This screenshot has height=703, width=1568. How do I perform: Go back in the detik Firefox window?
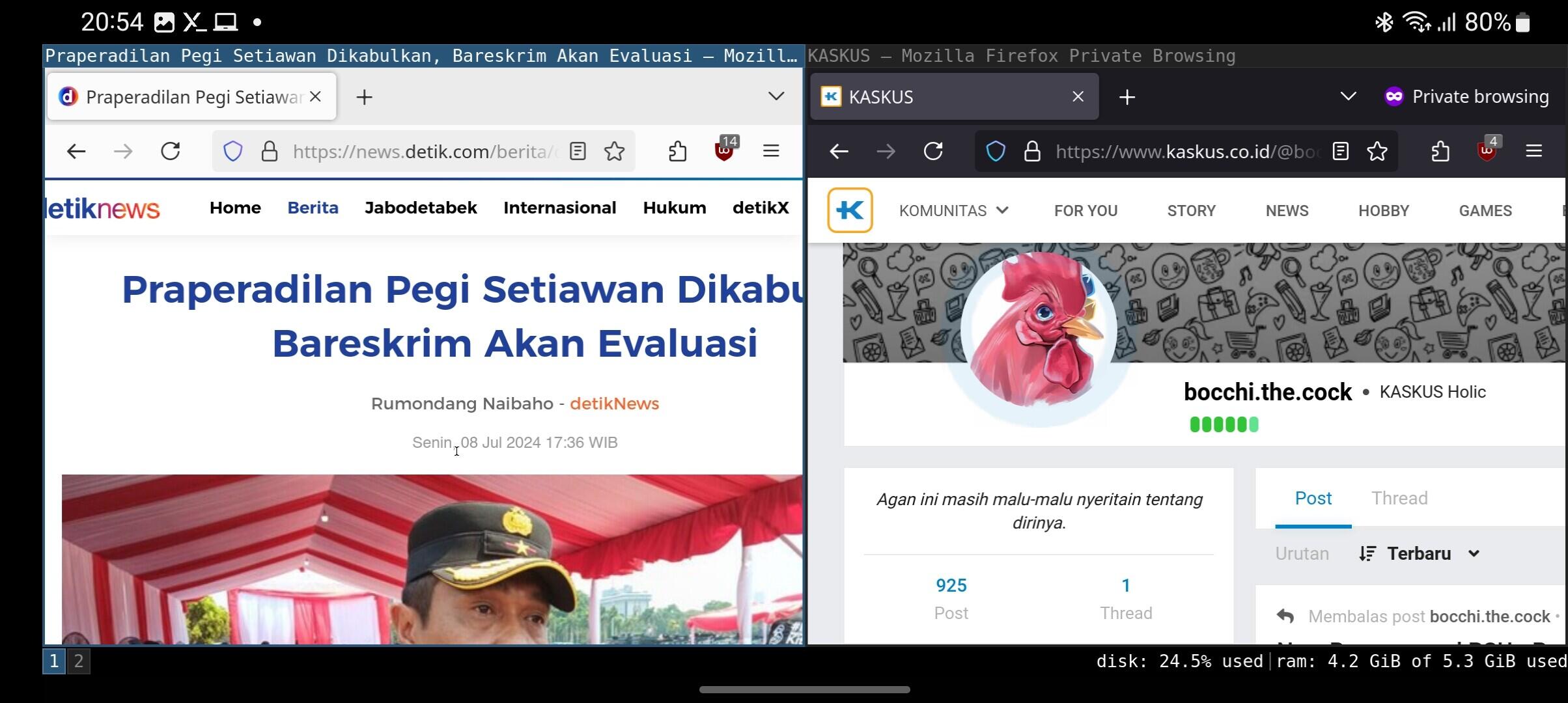pos(76,152)
